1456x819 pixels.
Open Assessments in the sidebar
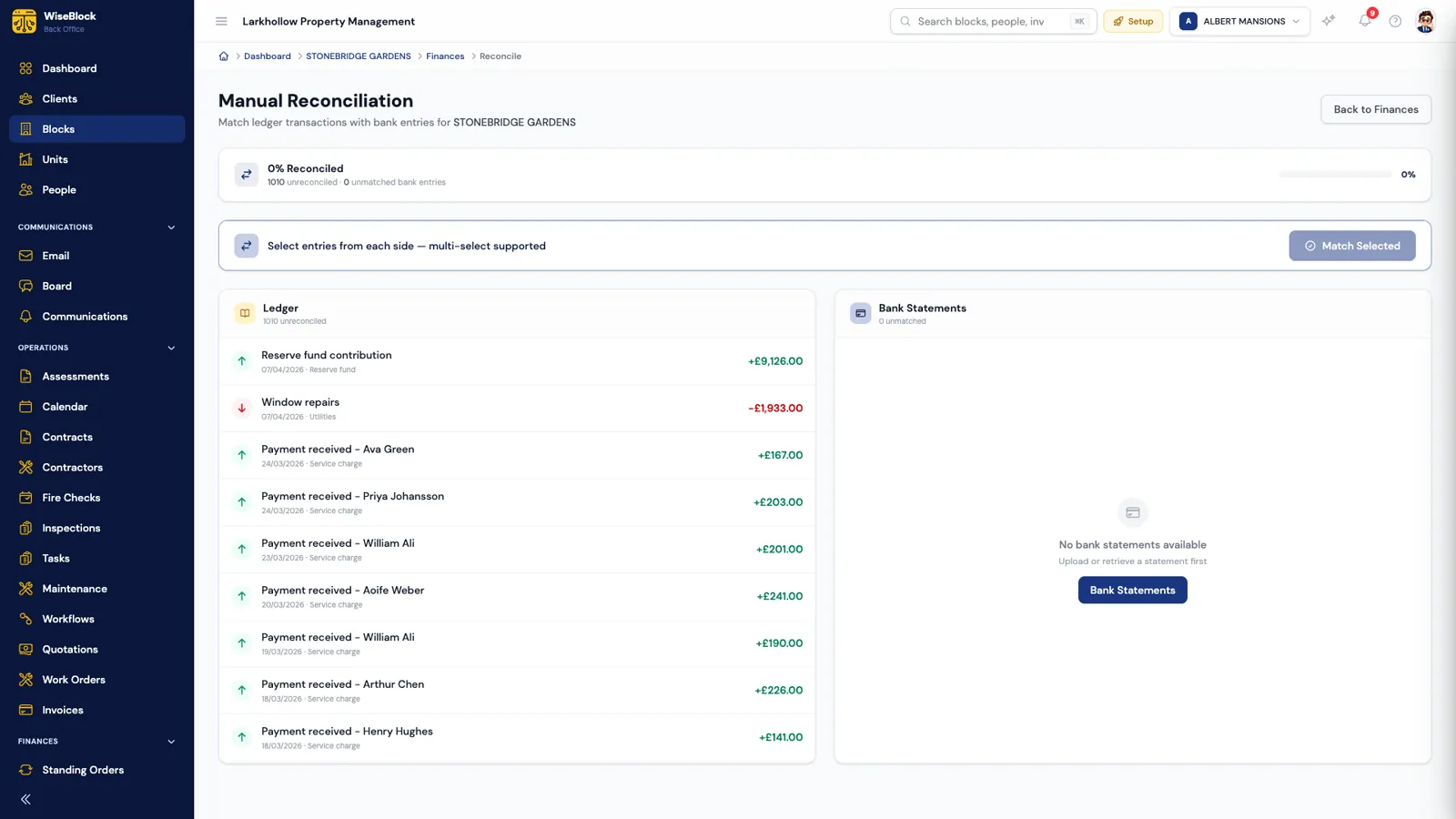coord(96,377)
